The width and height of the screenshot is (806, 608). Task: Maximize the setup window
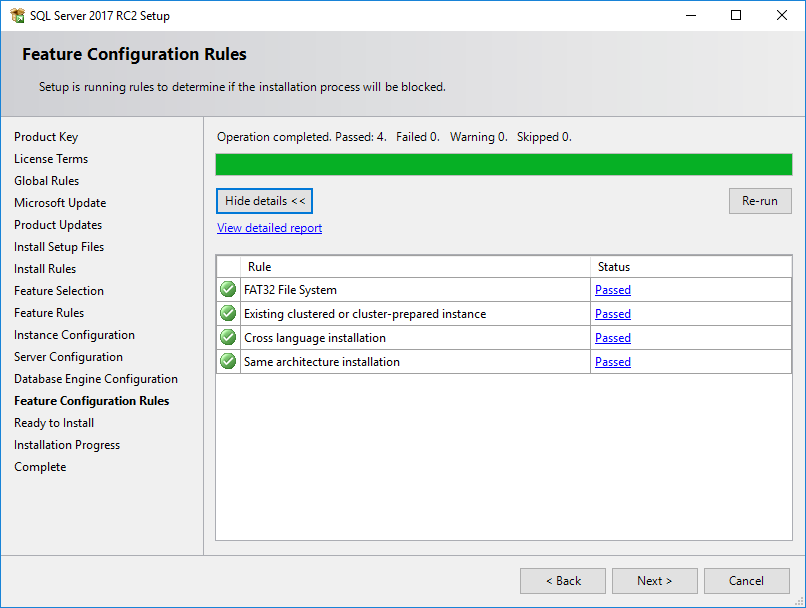(736, 15)
